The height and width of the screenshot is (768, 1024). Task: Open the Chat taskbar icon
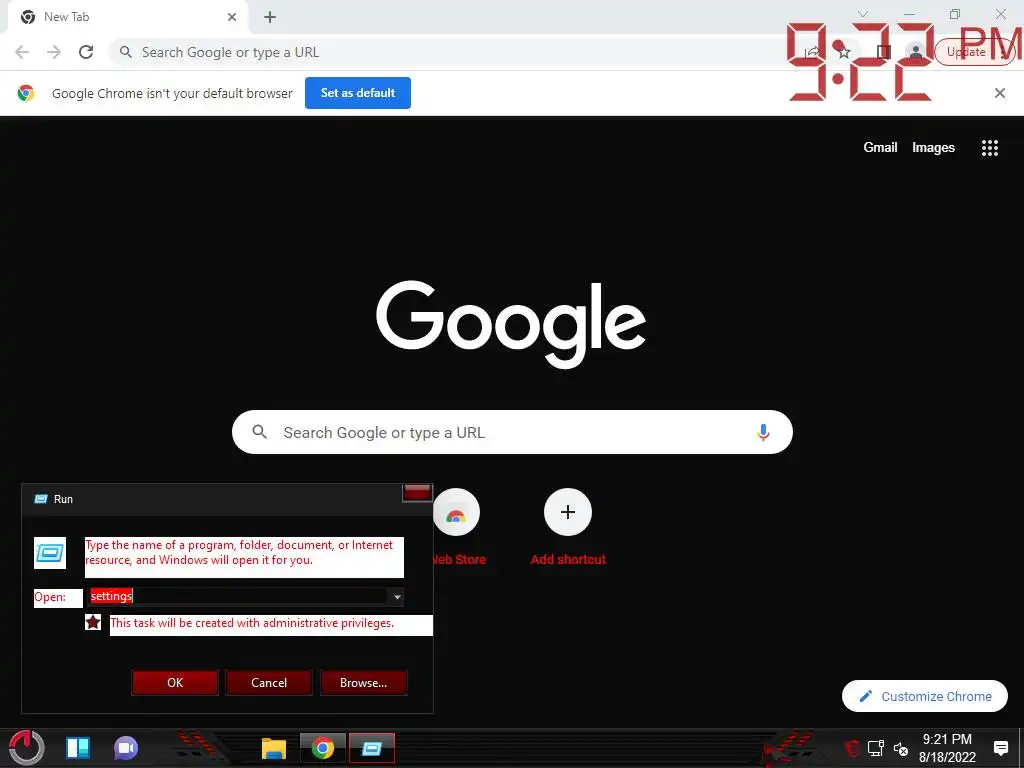coord(126,748)
